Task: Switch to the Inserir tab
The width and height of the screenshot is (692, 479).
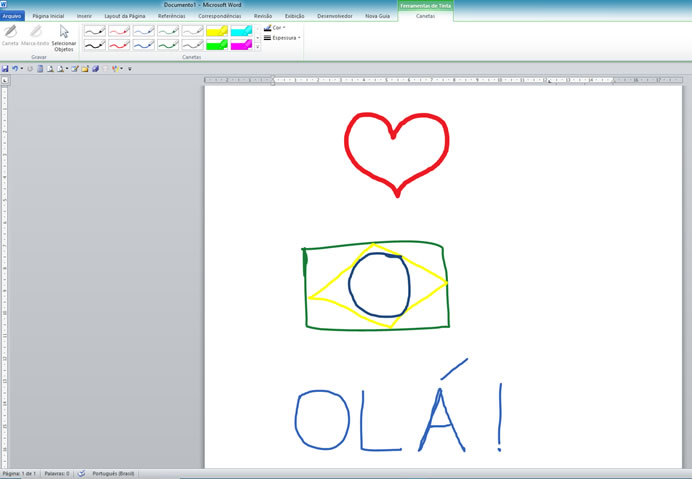Action: [x=84, y=16]
